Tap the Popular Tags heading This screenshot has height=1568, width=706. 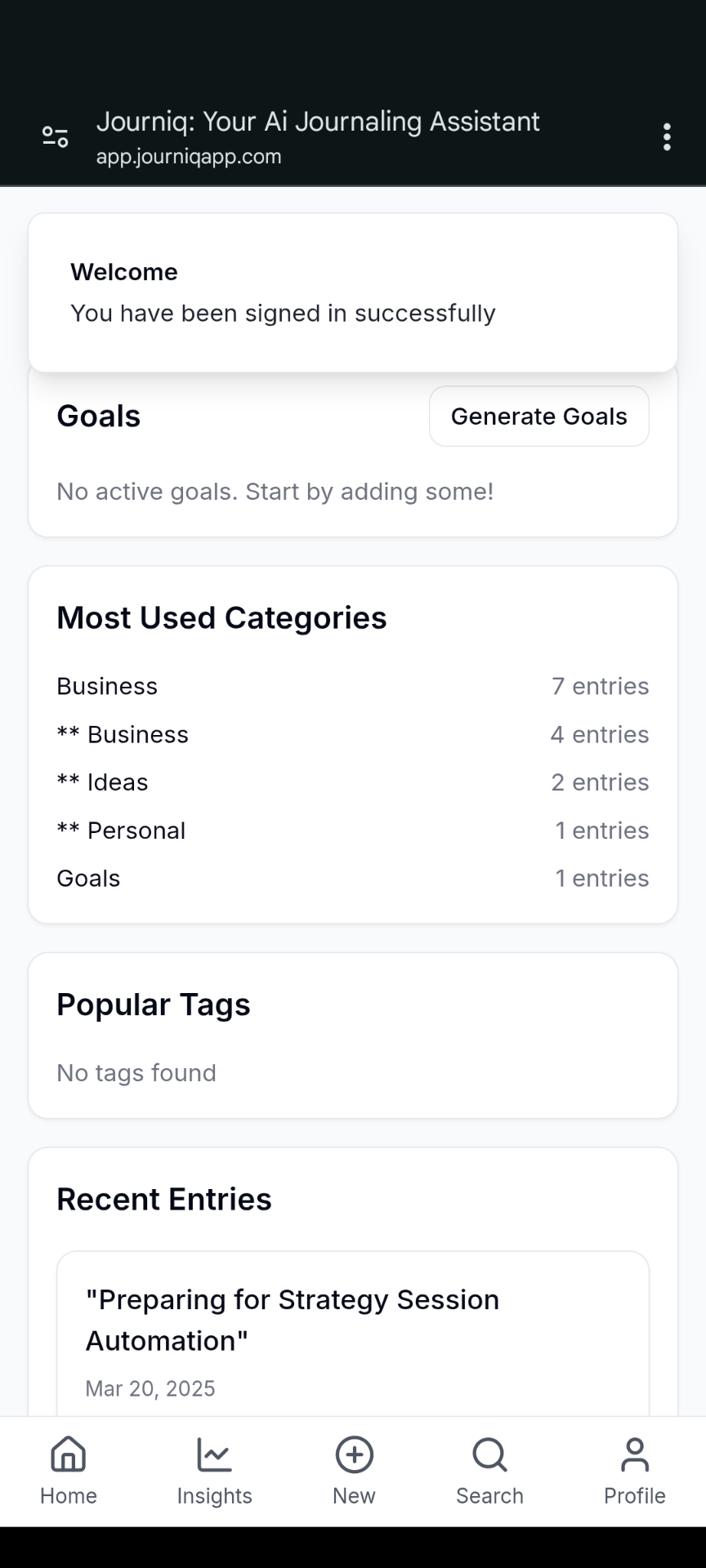pyautogui.click(x=154, y=1004)
